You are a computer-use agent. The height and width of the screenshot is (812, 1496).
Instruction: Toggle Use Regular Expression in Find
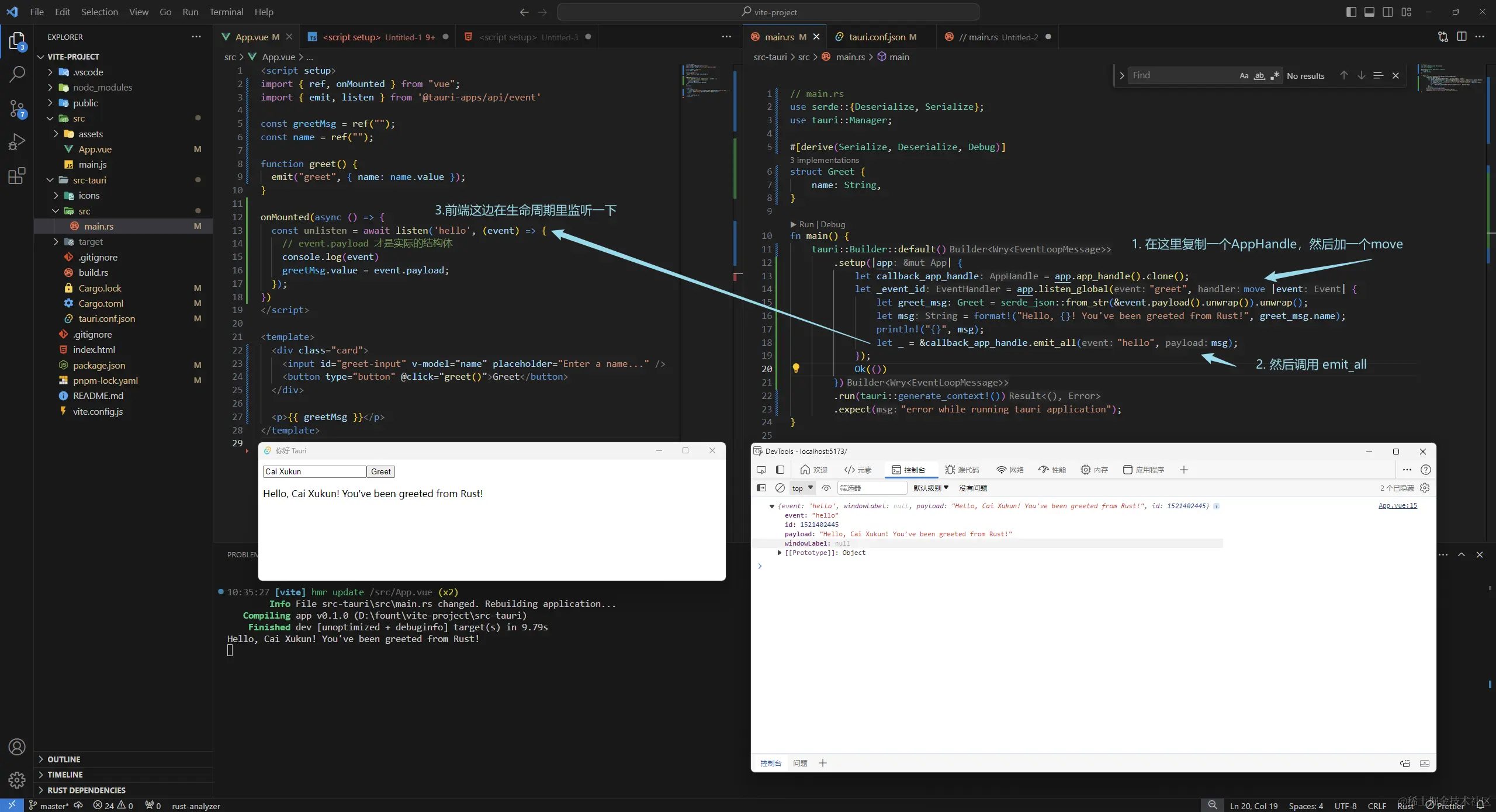point(1275,76)
